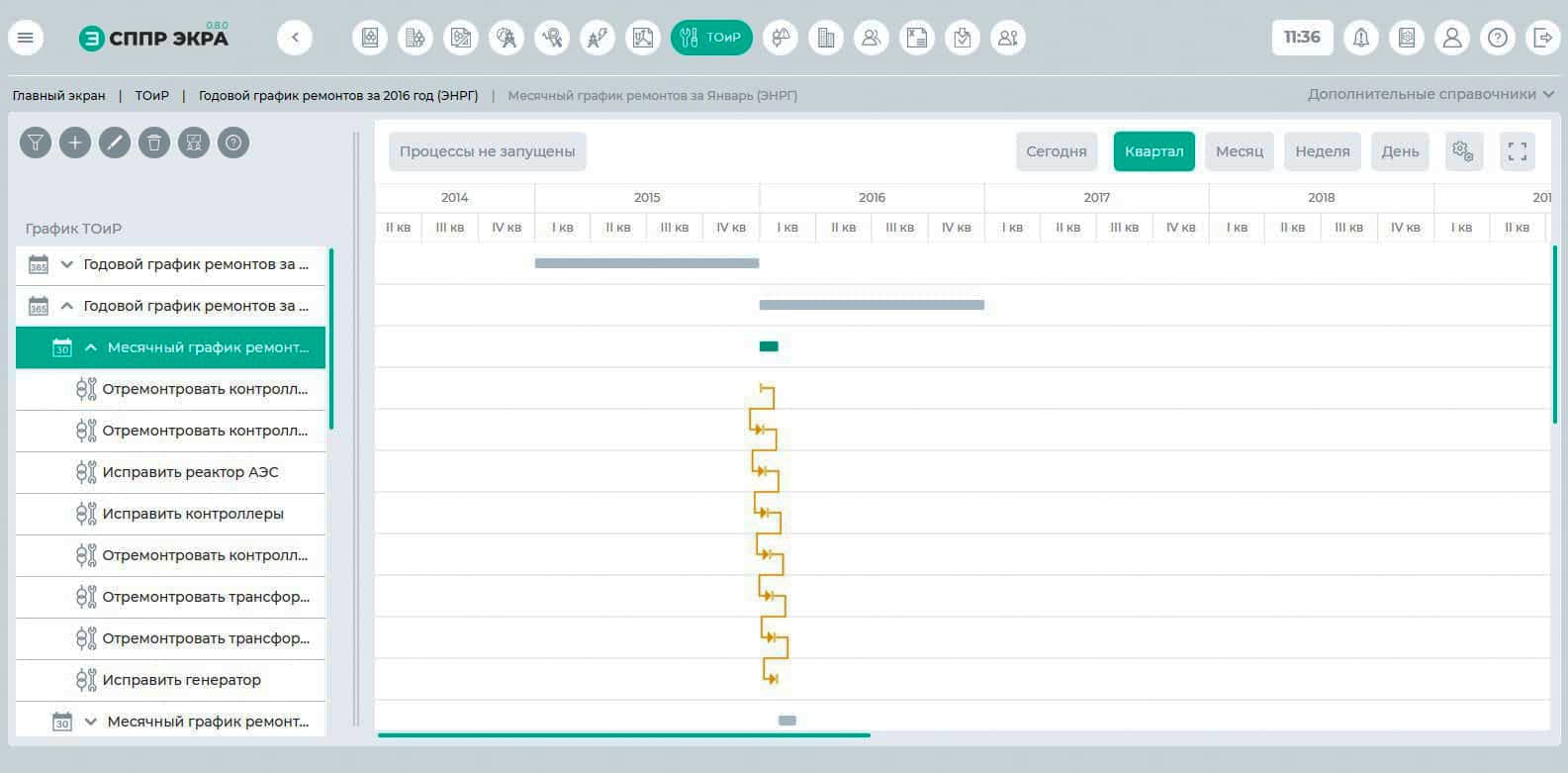Delete selected item with trash icon

pyautogui.click(x=154, y=143)
